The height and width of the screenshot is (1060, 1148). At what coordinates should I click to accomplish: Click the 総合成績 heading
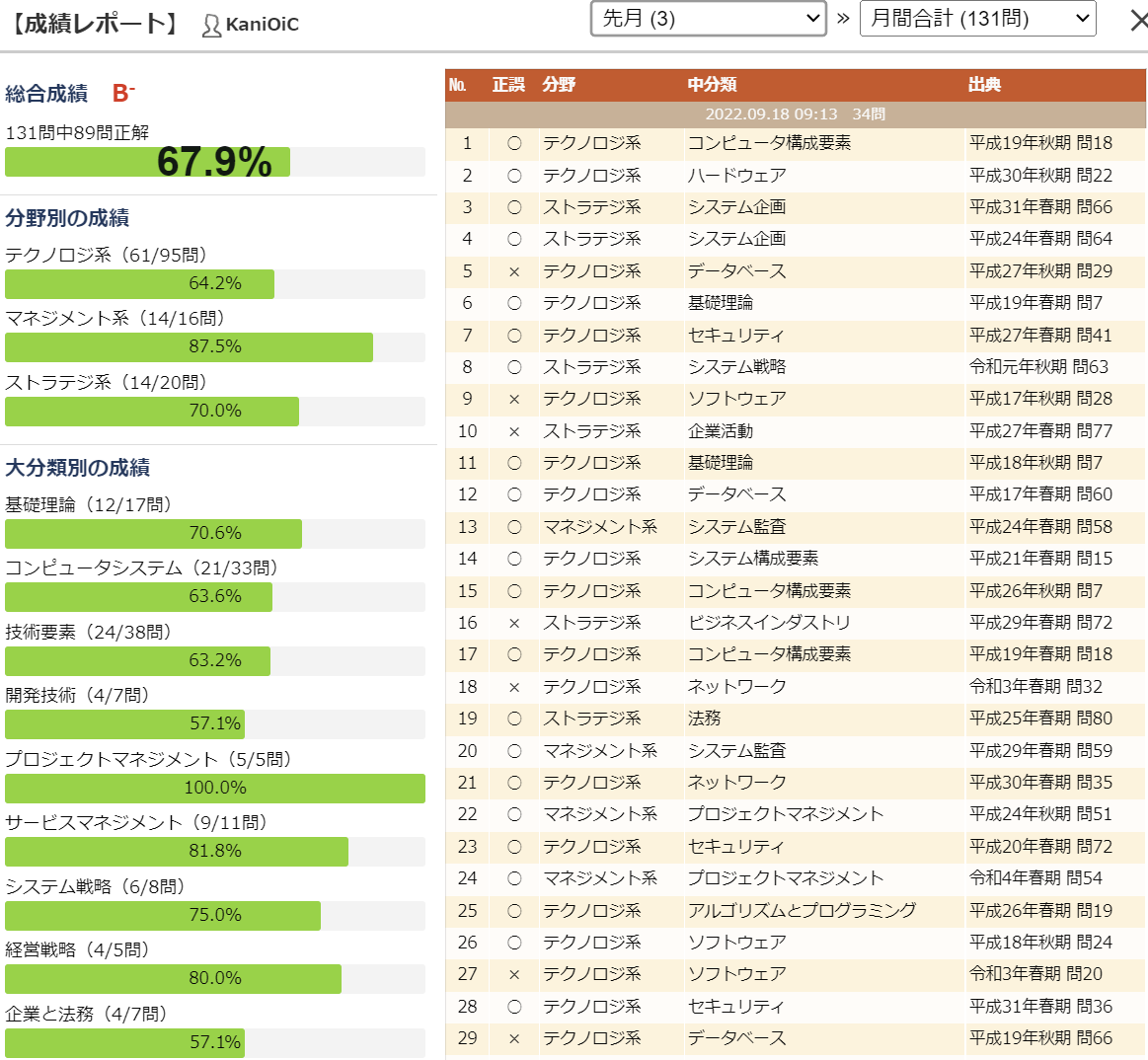pyautogui.click(x=46, y=94)
